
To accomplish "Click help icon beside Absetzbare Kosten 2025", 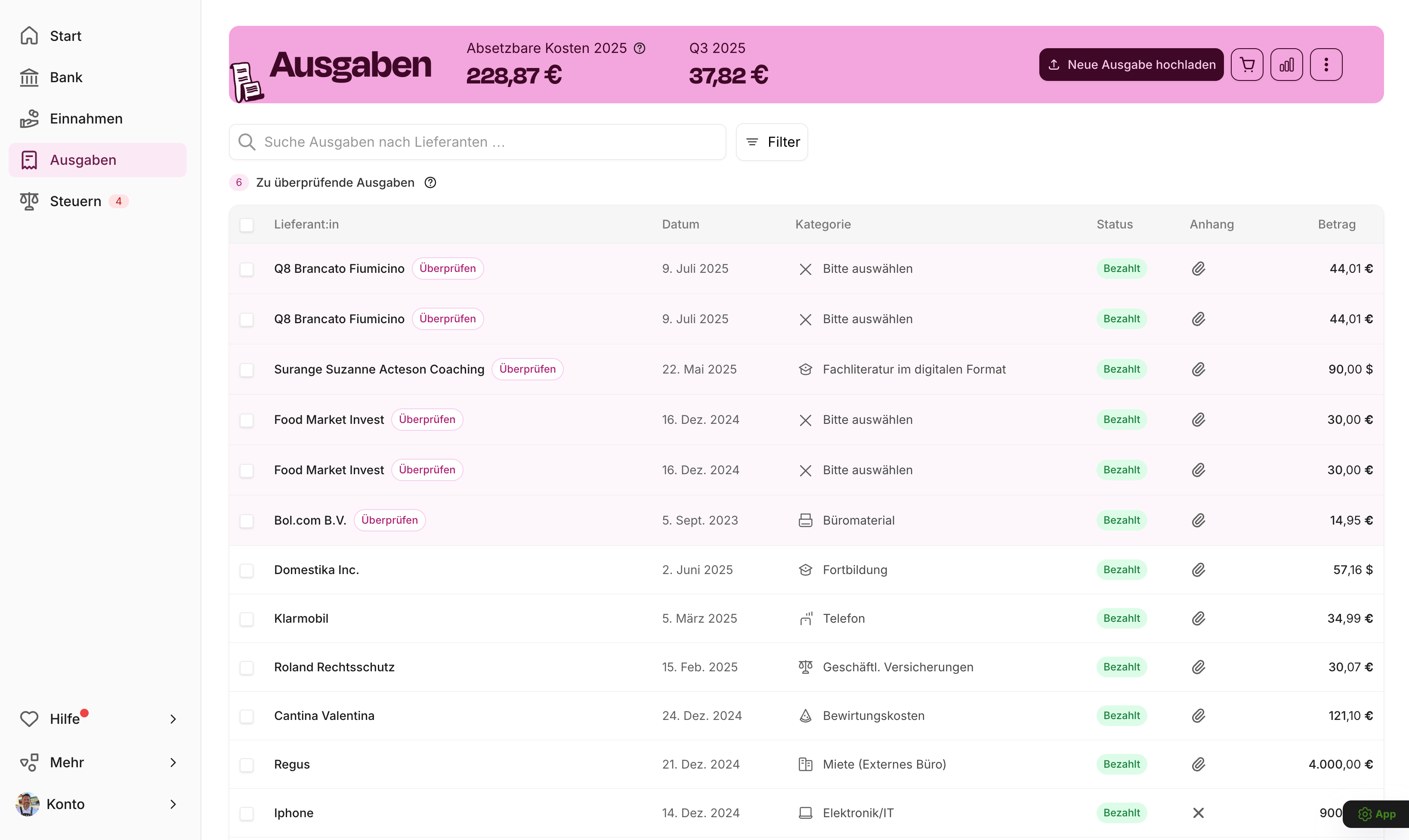I will [x=640, y=48].
